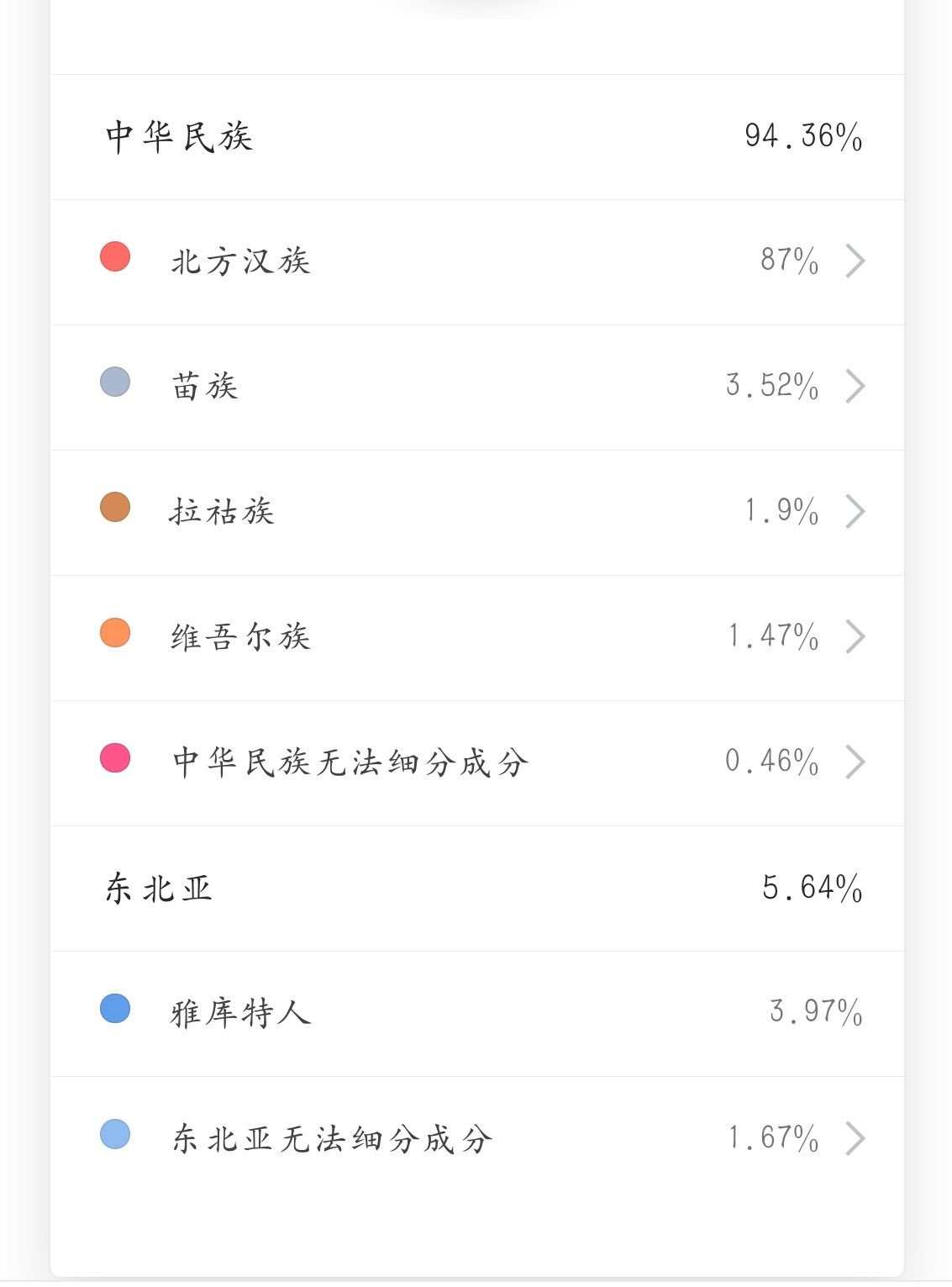Click the orange dot beside 维吾尔族
This screenshot has height=1287, width=952.
pos(115,632)
